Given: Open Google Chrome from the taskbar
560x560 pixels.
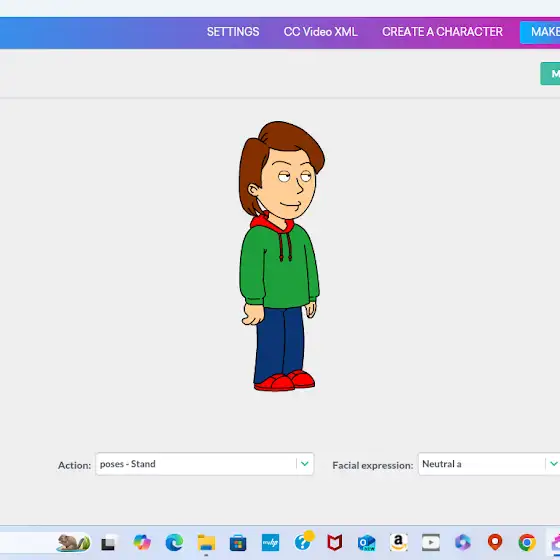Looking at the screenshot, I should tap(527, 543).
